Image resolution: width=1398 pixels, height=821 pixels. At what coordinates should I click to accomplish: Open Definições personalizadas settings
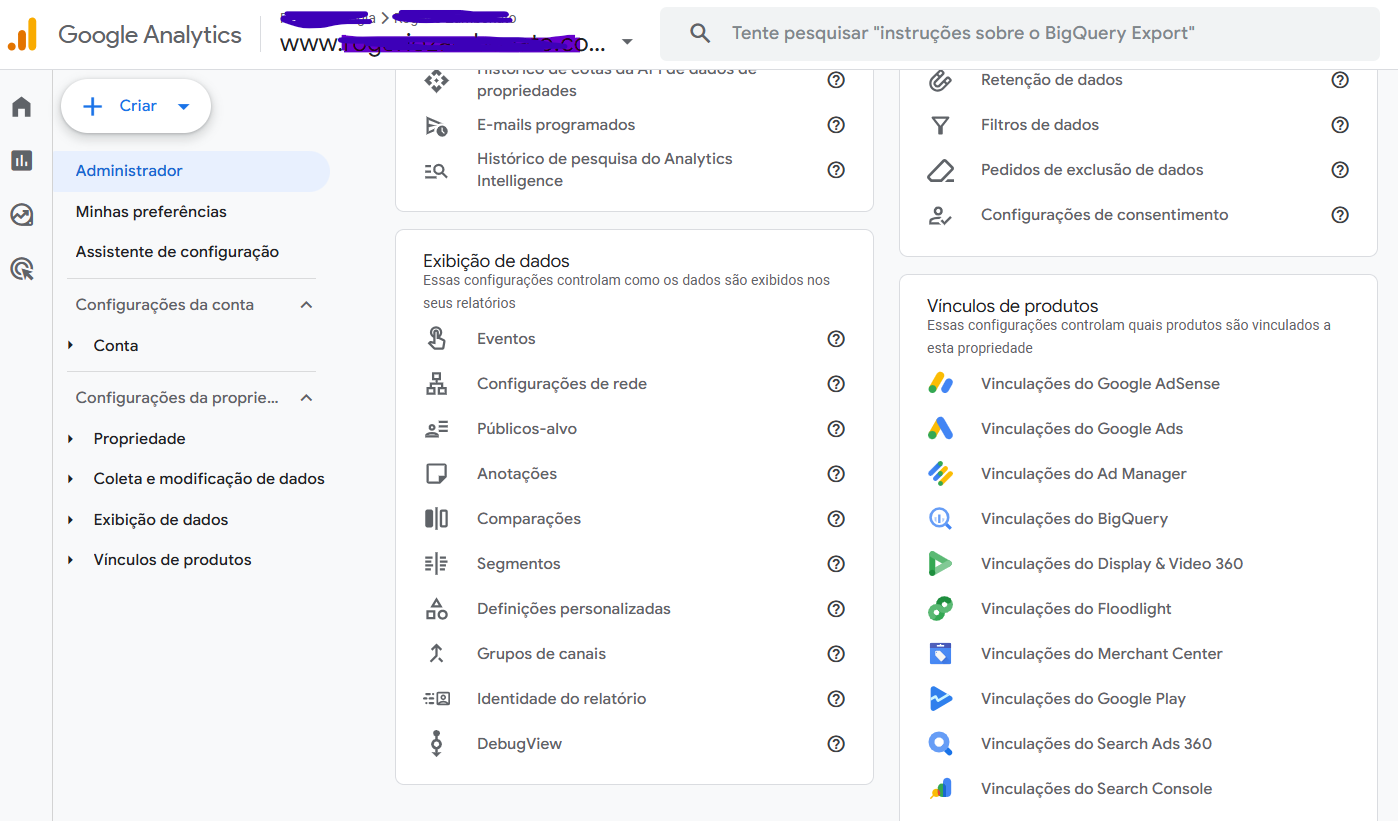[573, 609]
